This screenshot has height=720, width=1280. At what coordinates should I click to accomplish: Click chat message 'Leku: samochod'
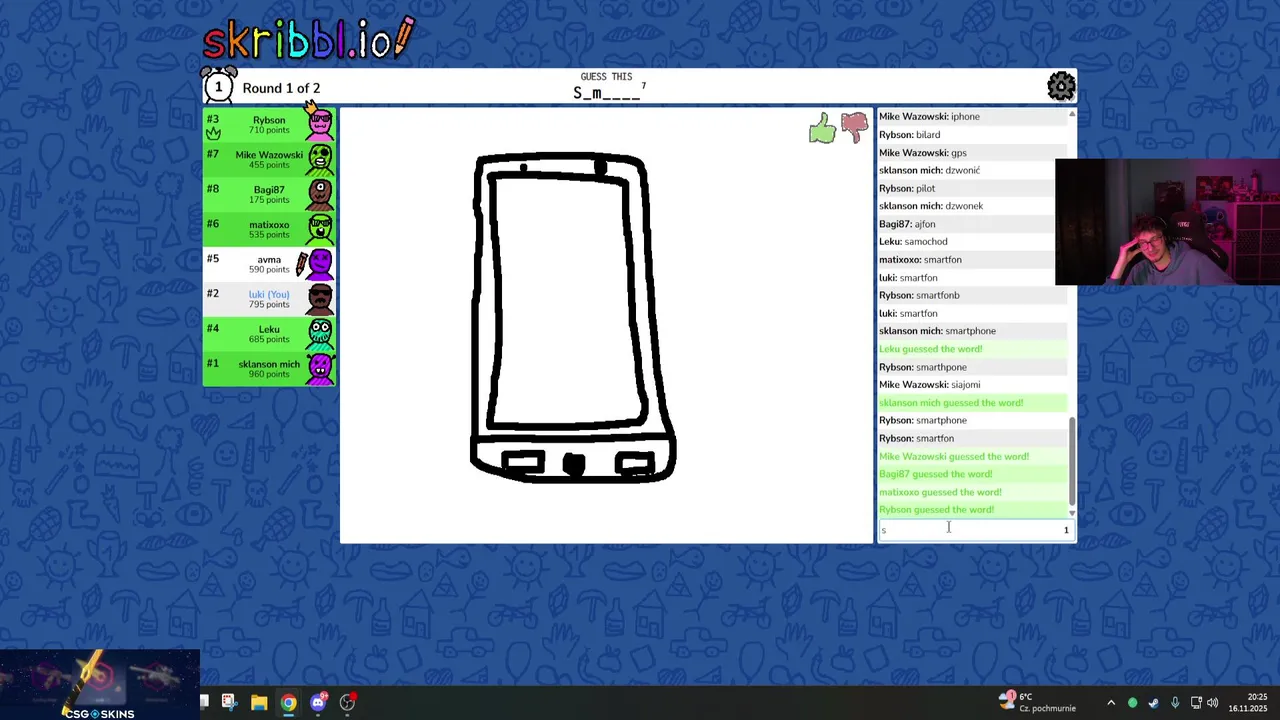(x=913, y=242)
